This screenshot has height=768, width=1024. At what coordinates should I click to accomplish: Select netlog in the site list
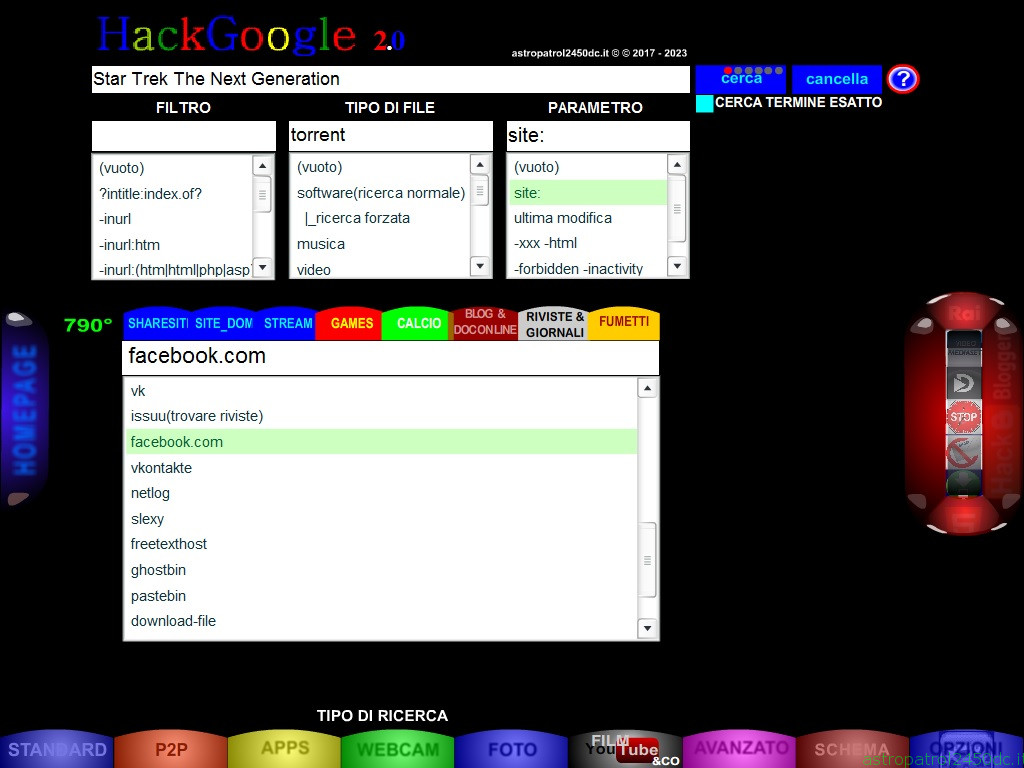(x=381, y=493)
